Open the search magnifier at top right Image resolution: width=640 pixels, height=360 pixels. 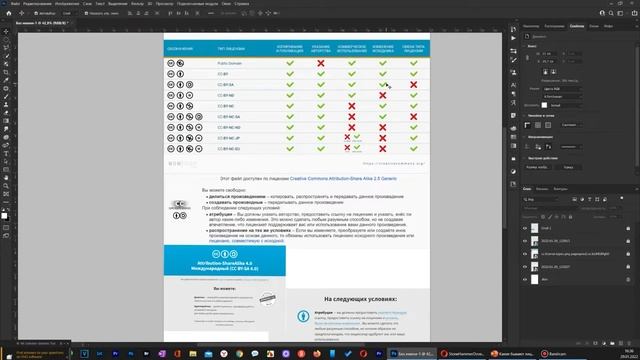611,13
